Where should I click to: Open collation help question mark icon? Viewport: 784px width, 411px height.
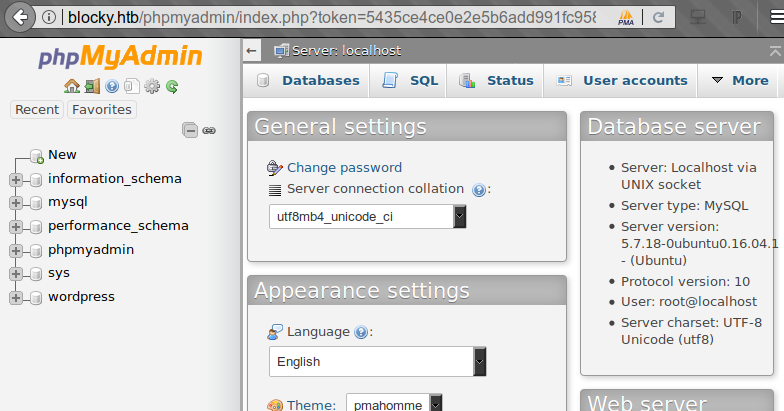tap(478, 190)
